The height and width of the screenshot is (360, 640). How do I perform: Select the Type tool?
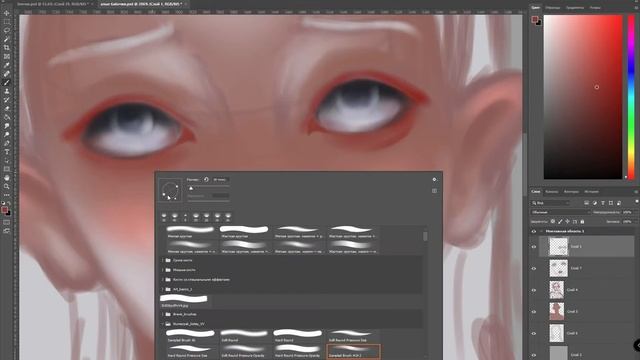(7, 151)
